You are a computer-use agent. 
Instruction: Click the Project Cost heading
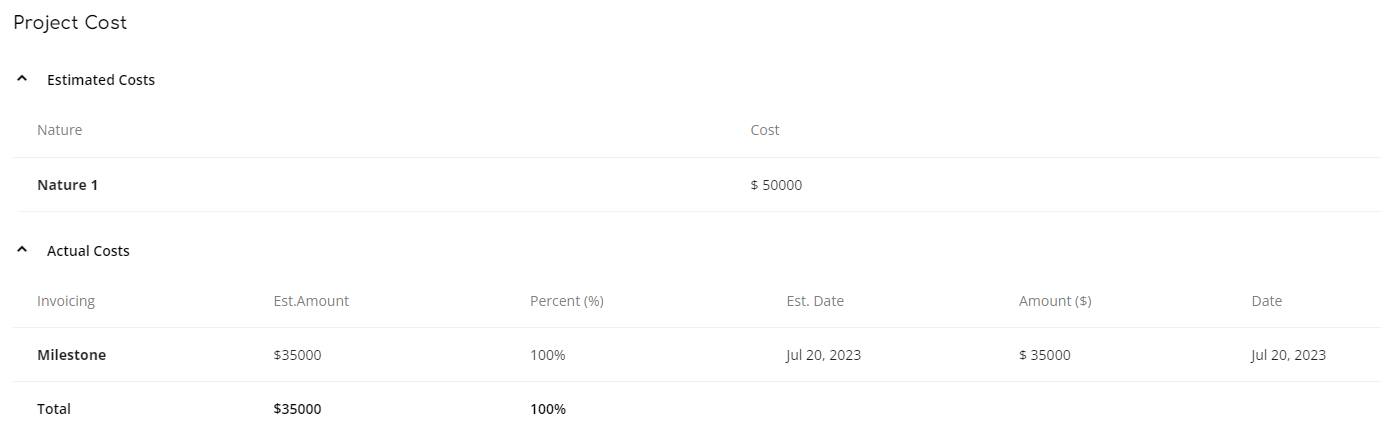point(70,22)
